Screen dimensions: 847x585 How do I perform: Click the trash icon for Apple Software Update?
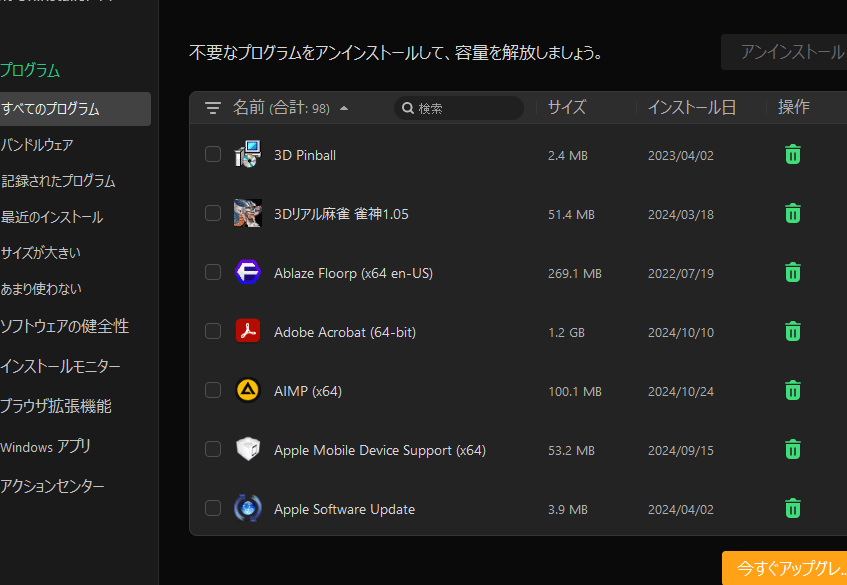pyautogui.click(x=792, y=508)
